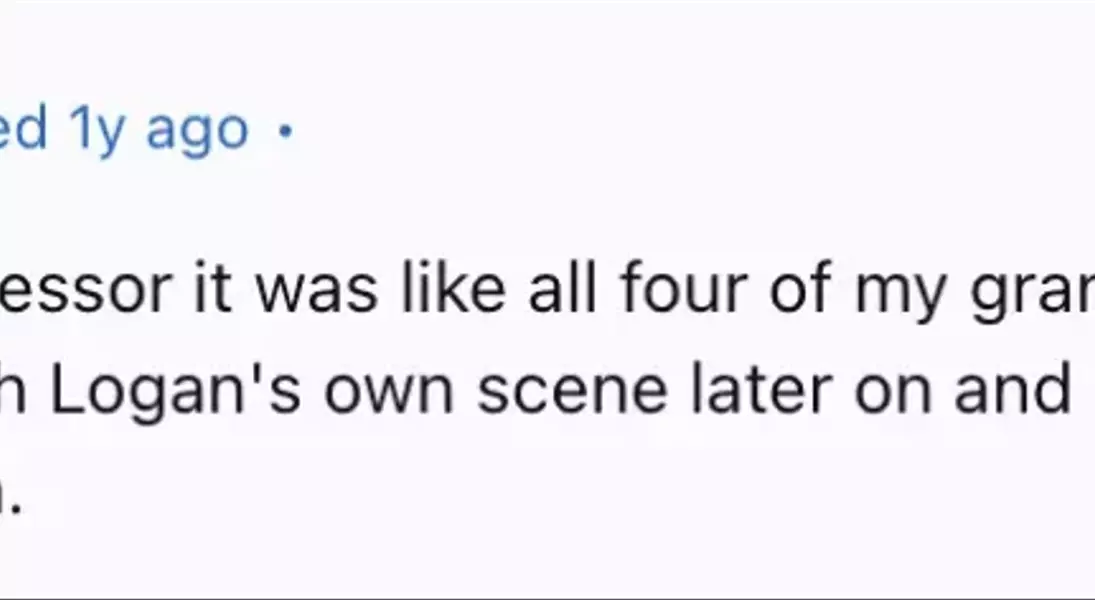Click the word "like" in first comment line
Image resolution: width=1095 pixels, height=600 pixels.
453,287
